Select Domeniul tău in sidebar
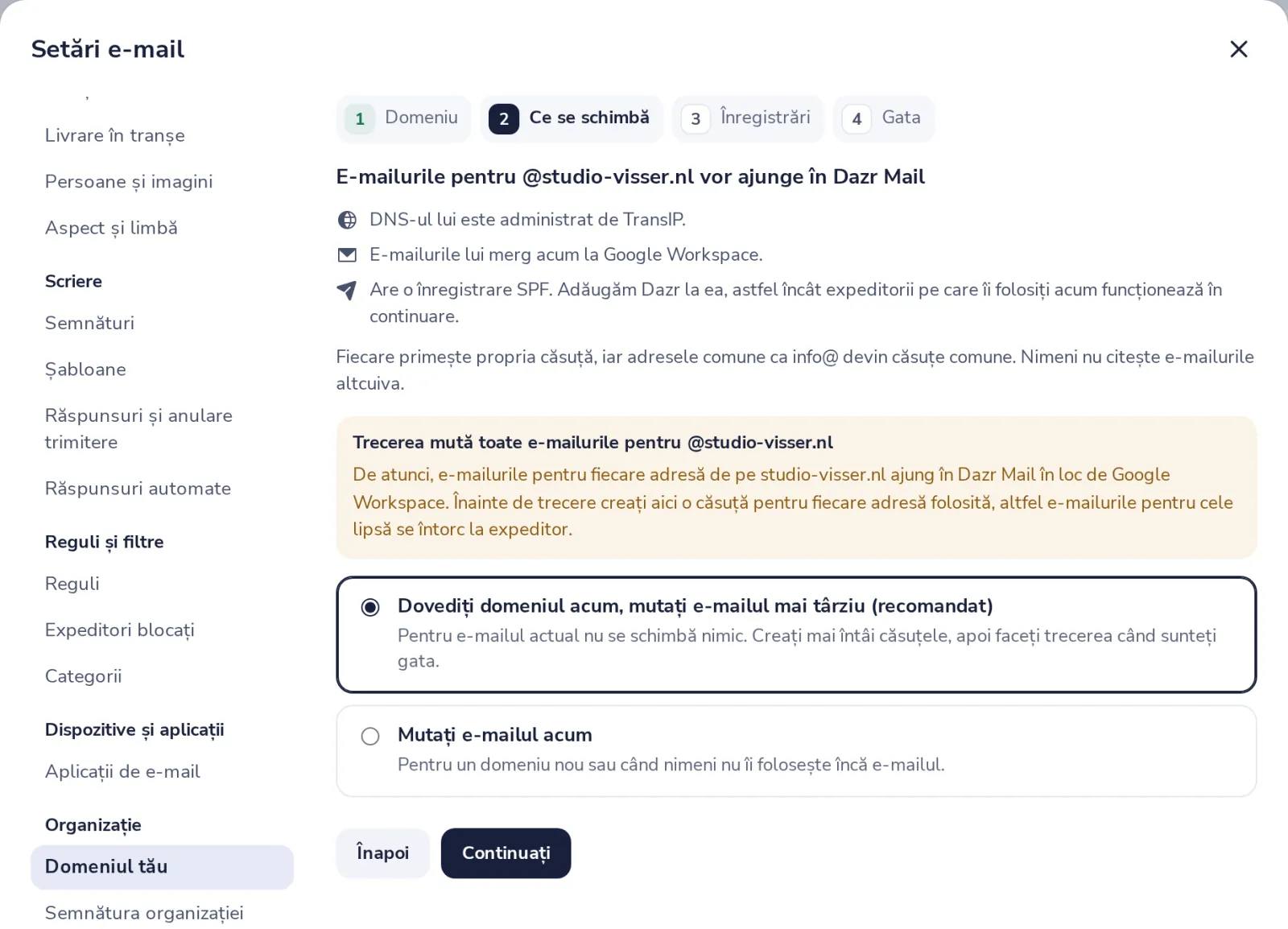 click(162, 867)
